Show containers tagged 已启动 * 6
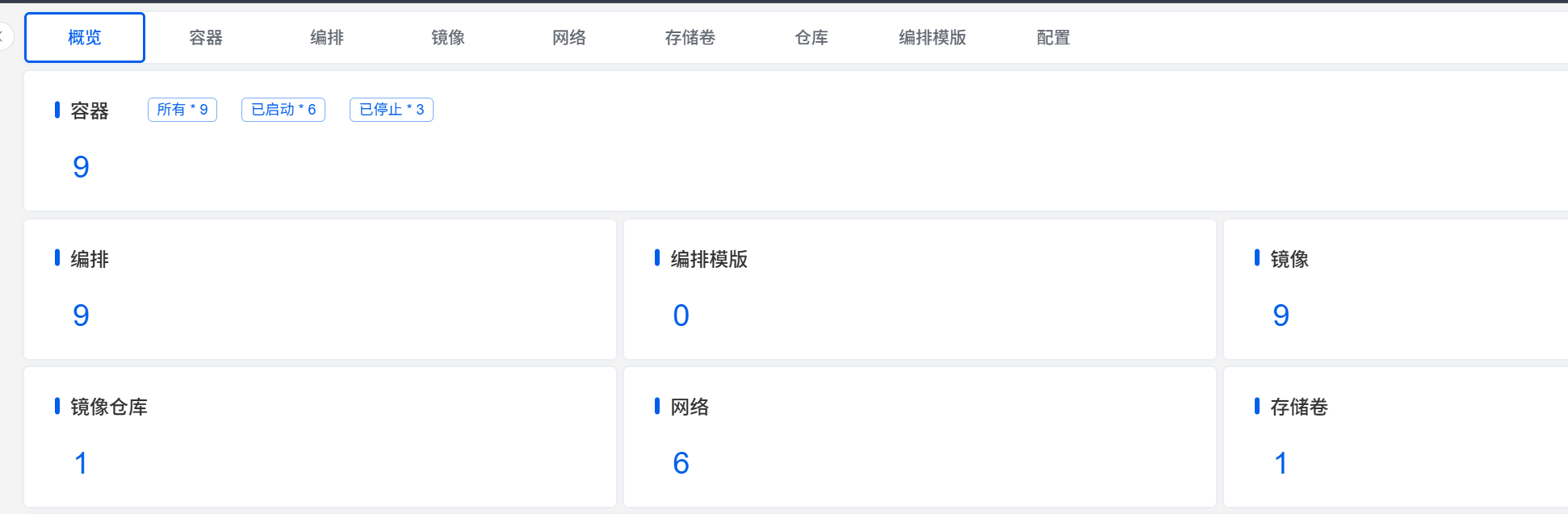This screenshot has height=514, width=1568. [x=283, y=110]
